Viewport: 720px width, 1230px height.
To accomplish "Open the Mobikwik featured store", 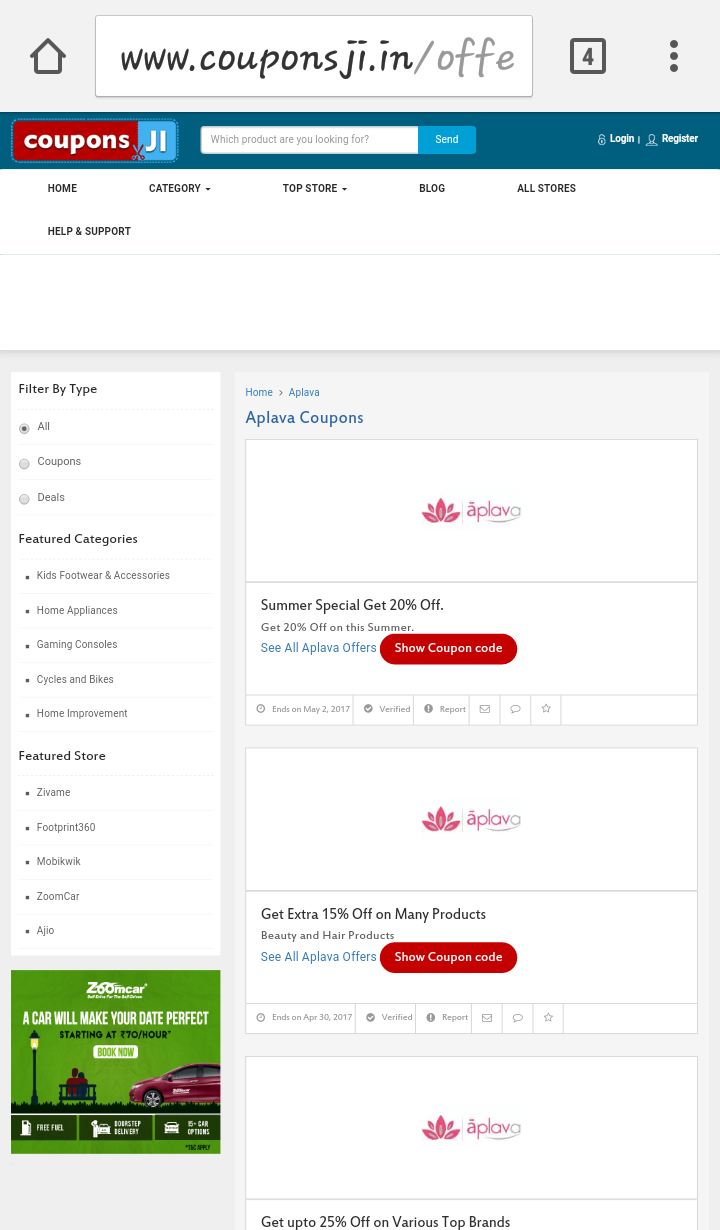I will (x=59, y=862).
